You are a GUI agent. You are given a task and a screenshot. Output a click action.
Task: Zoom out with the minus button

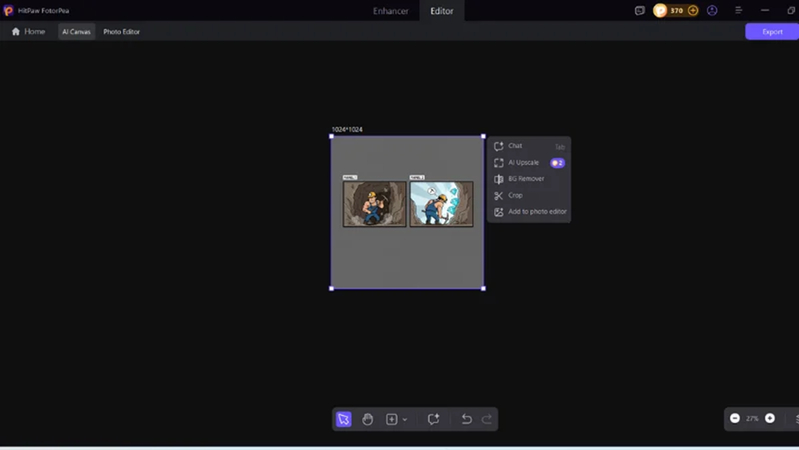click(x=735, y=418)
